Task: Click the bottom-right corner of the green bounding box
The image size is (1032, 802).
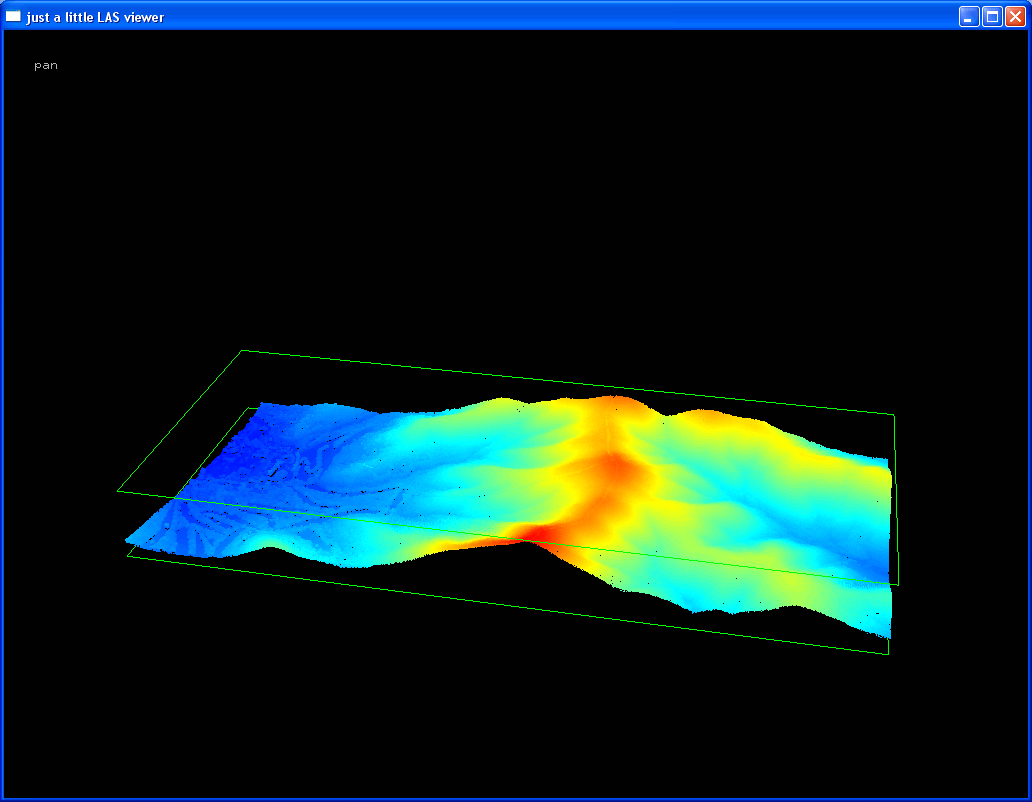Action: (x=888, y=655)
